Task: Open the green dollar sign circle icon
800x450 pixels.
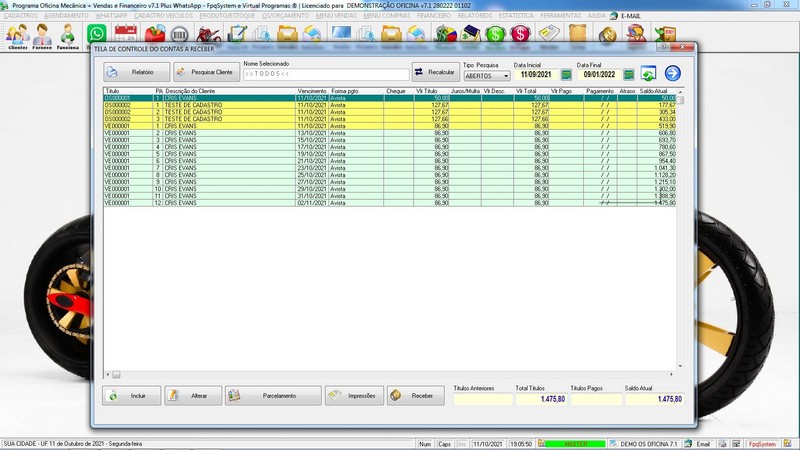Action: click(495, 34)
